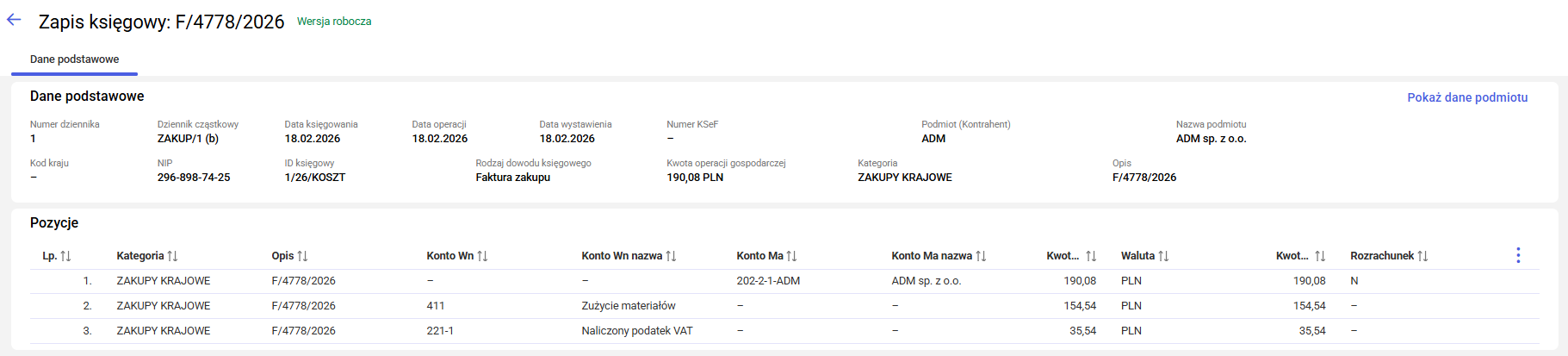Select row 3 Naliczony podatek VAT

(636, 331)
